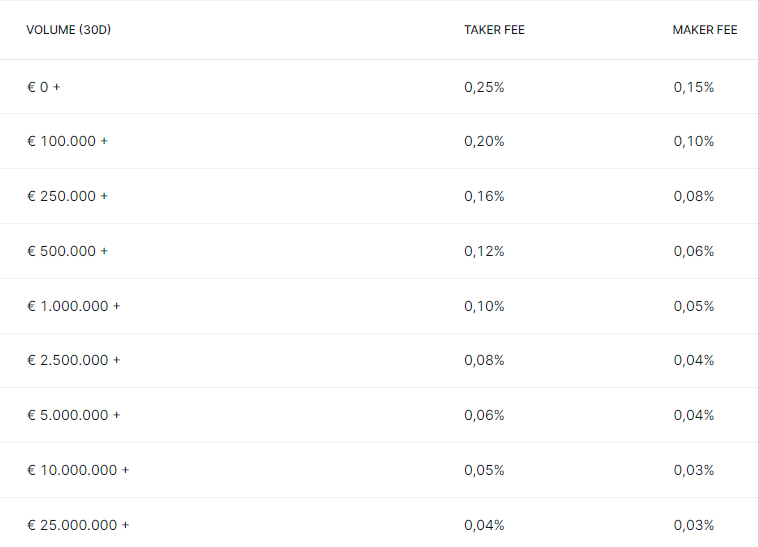758x547 pixels.
Task: Click the € 250.000 + volume row label
Action: (x=67, y=196)
